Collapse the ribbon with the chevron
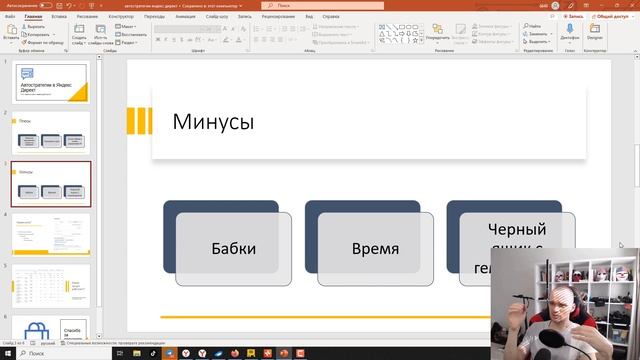640x360 pixels. [x=635, y=51]
